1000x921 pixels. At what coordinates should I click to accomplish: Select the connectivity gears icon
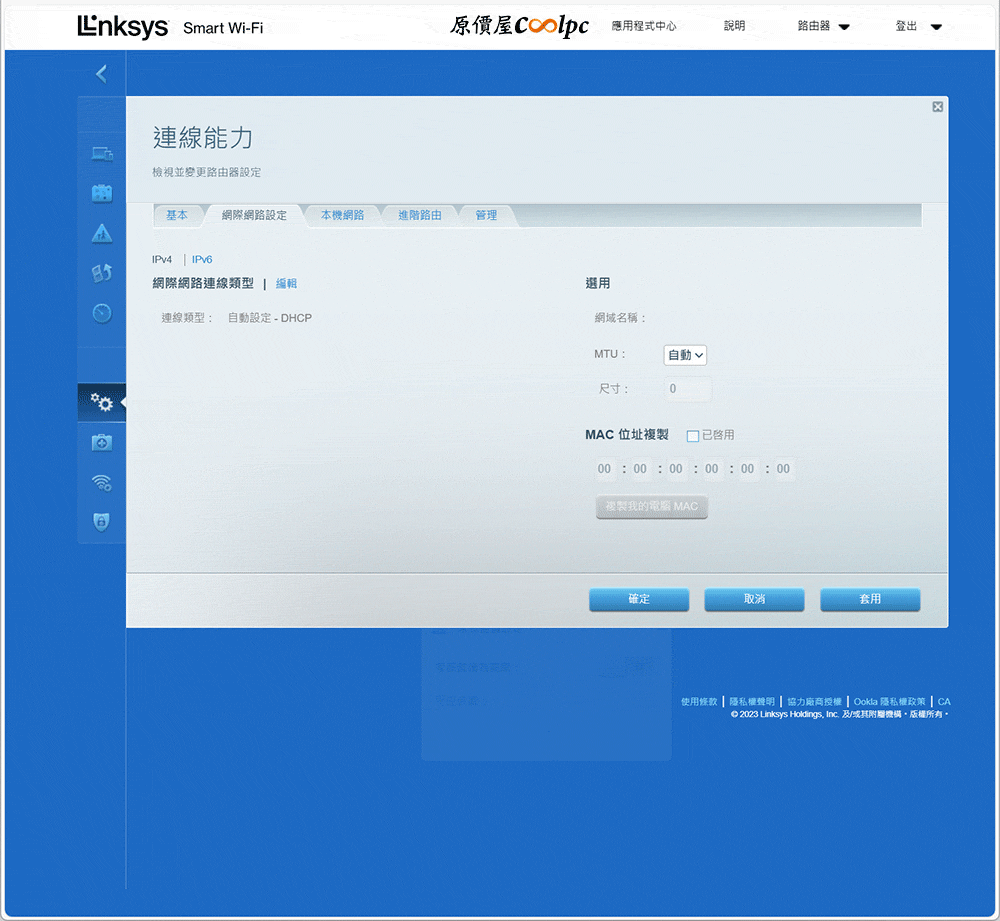click(x=102, y=402)
